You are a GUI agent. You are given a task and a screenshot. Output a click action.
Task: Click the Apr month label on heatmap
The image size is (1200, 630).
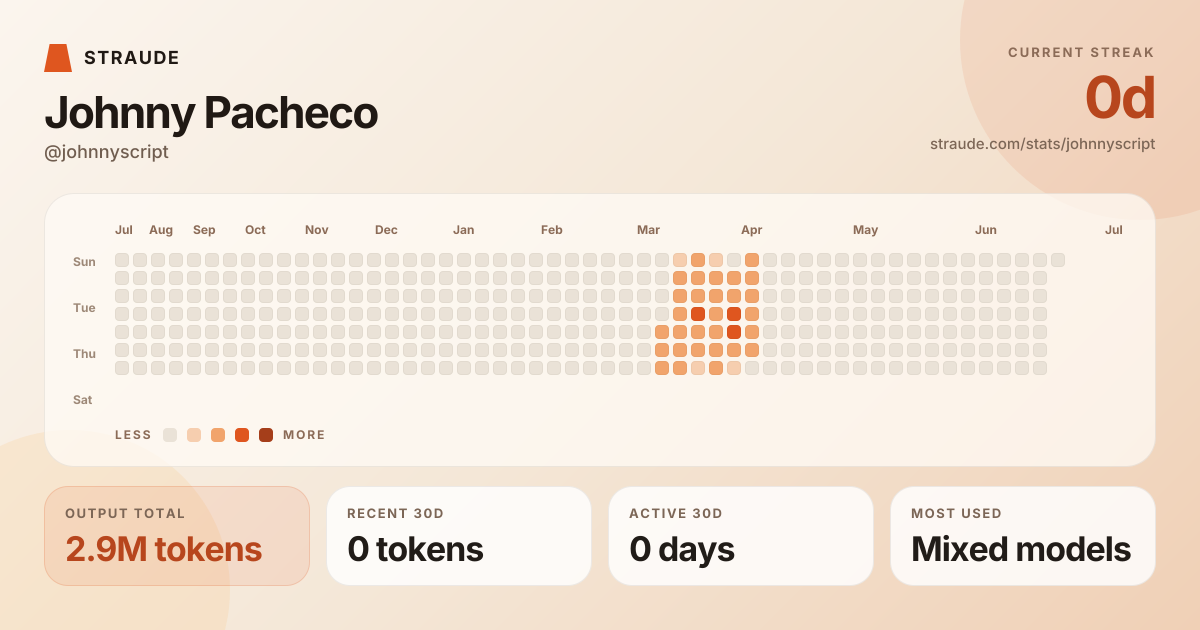tap(751, 230)
